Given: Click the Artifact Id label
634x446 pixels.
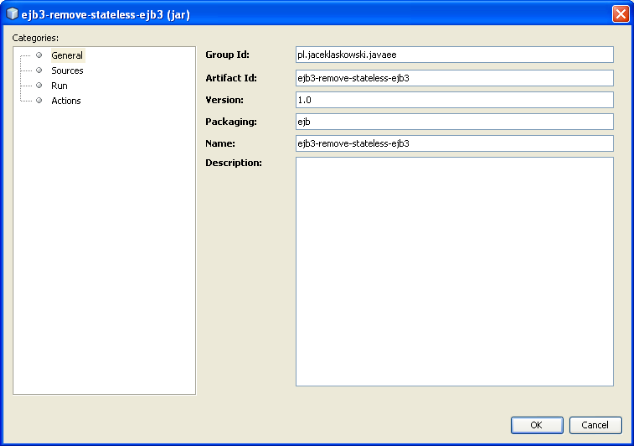Looking at the screenshot, I should 231,78.
